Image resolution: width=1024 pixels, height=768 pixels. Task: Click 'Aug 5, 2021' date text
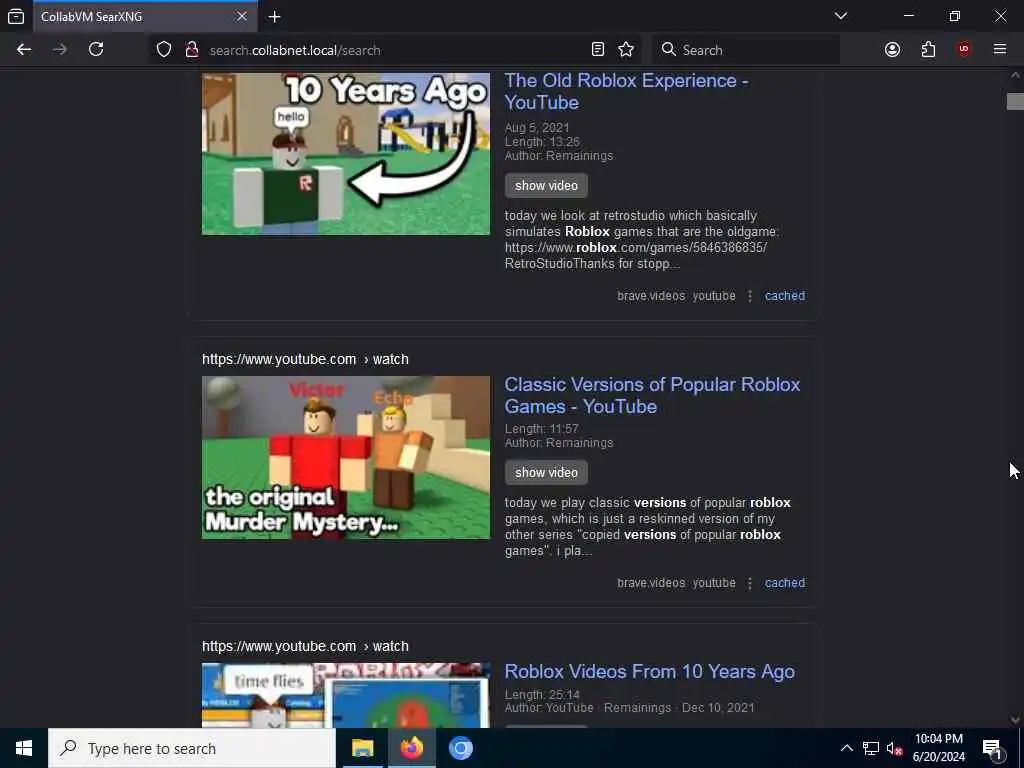point(537,127)
